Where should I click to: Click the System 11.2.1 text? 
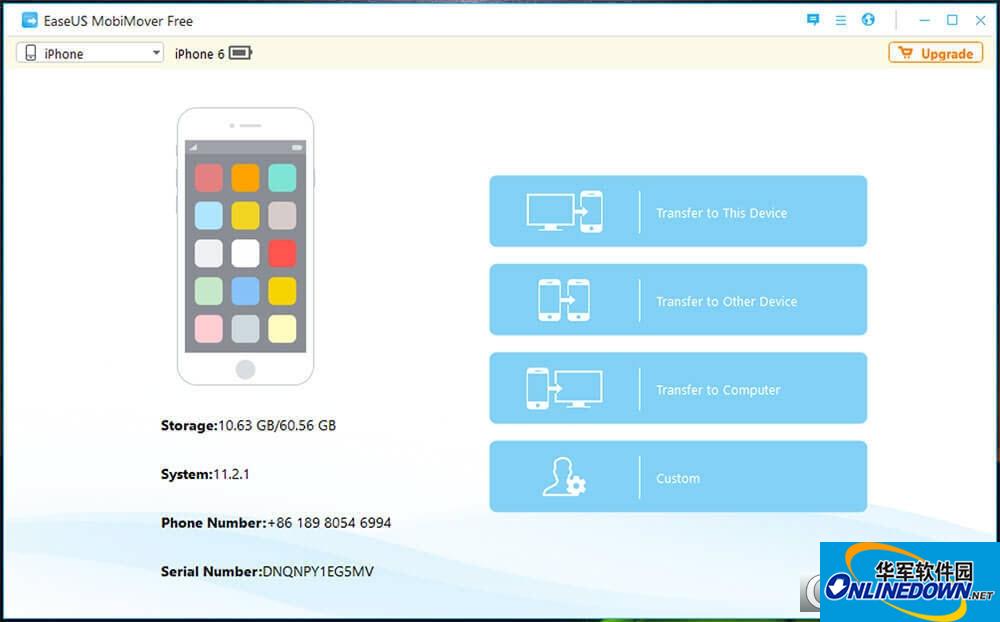pyautogui.click(x=205, y=474)
